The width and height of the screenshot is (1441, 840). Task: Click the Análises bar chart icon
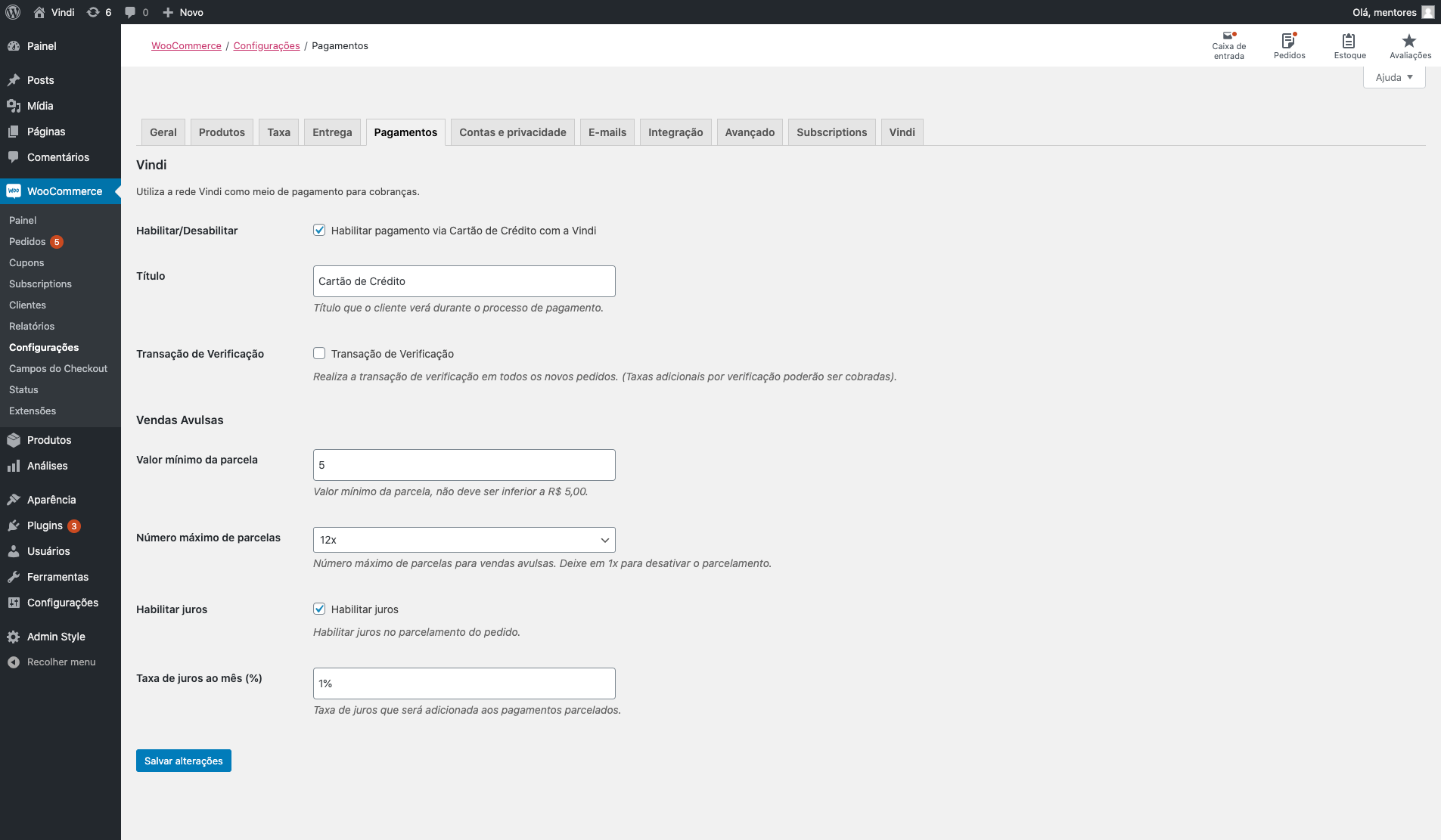14,466
